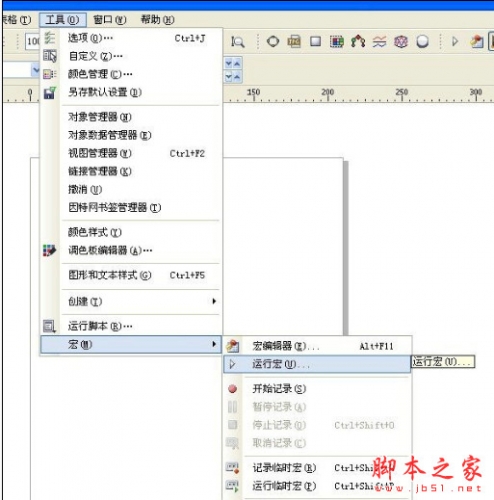Viewport: 494px width, 500px height.
Task: Click the grayed stop recording square icon
Action: [232, 425]
